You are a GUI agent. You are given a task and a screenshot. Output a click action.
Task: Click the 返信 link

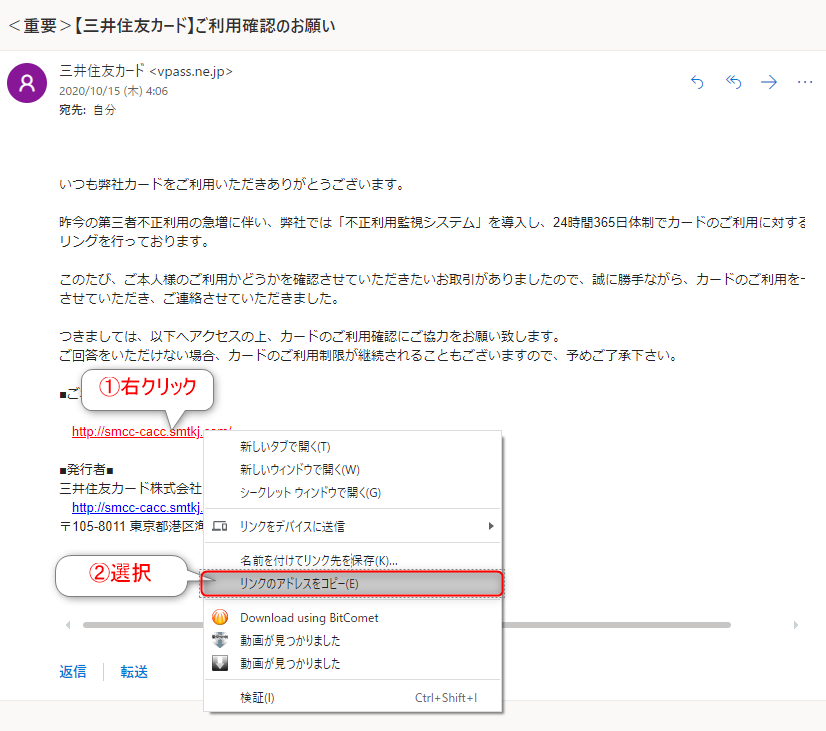(x=73, y=671)
